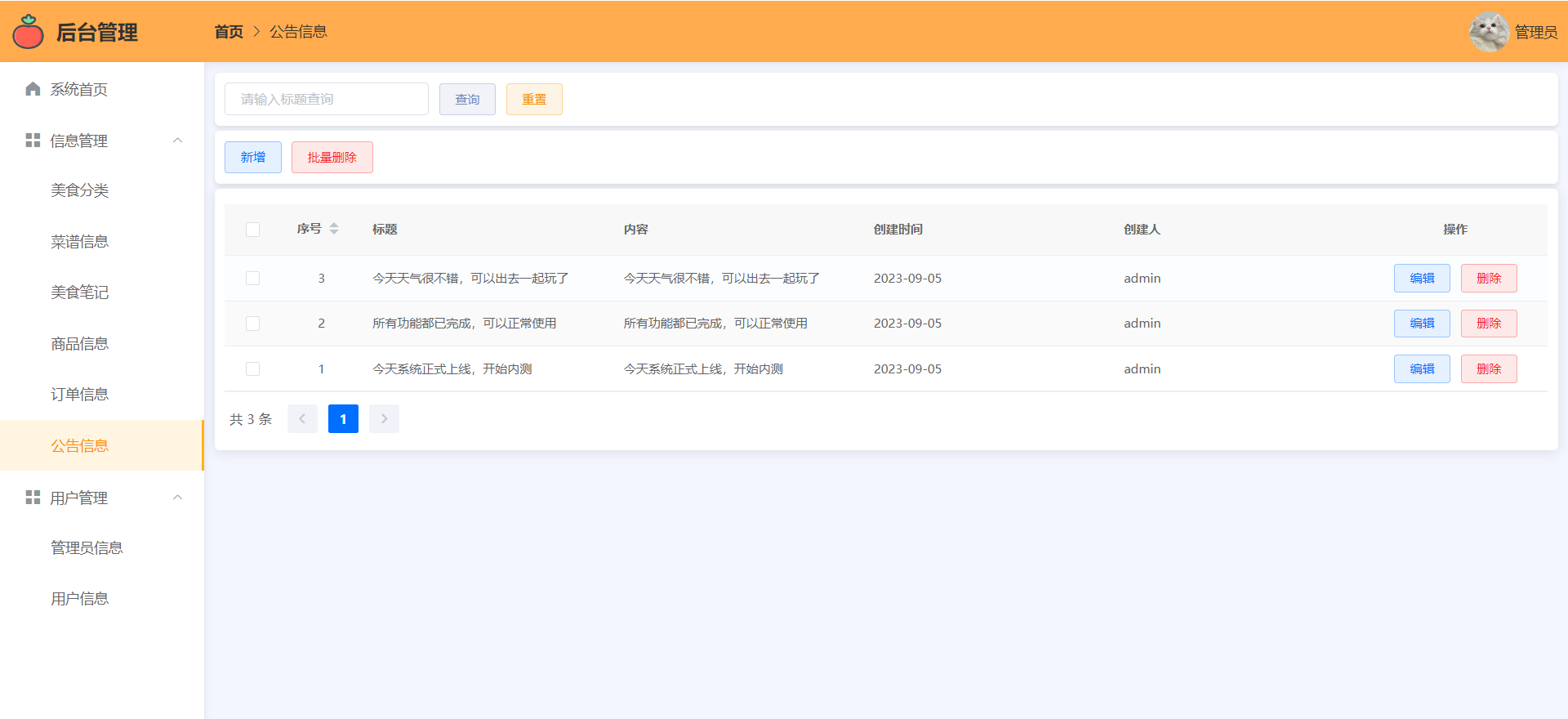Screen dimensions: 1568x719
Task: Sort the table by 序号 arrows
Action: [x=334, y=229]
